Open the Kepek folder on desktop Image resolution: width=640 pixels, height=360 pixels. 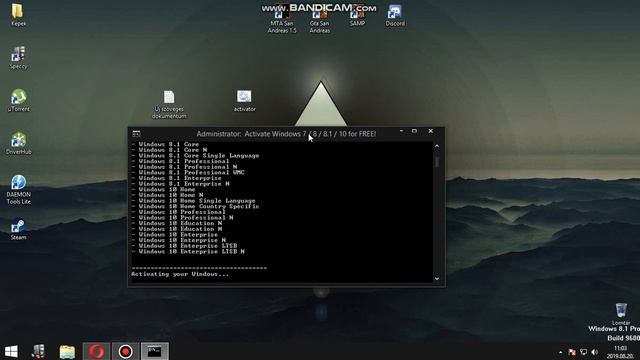click(18, 15)
